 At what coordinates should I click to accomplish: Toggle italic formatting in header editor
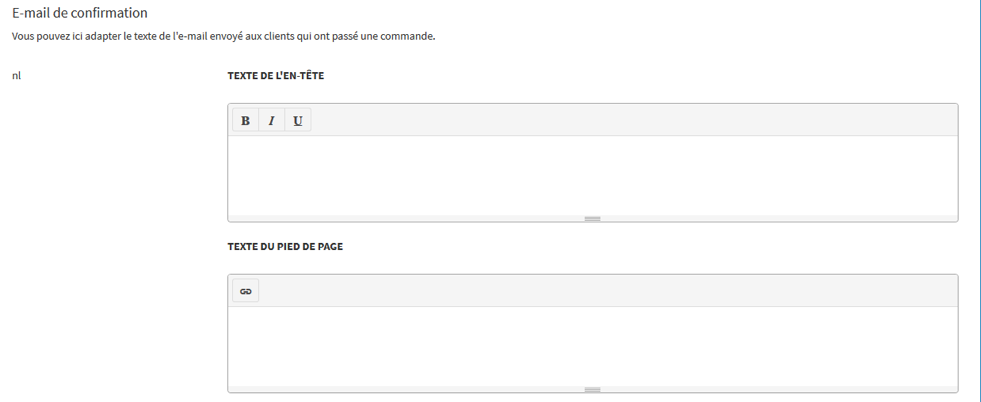[271, 121]
